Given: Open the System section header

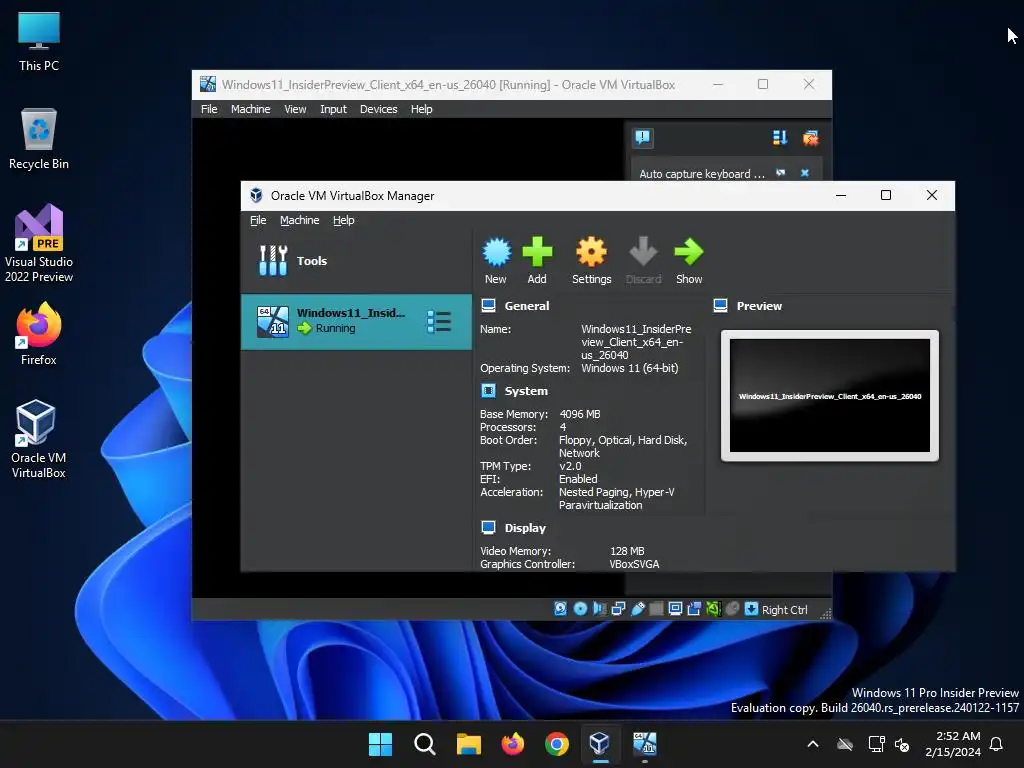Looking at the screenshot, I should click(x=526, y=391).
